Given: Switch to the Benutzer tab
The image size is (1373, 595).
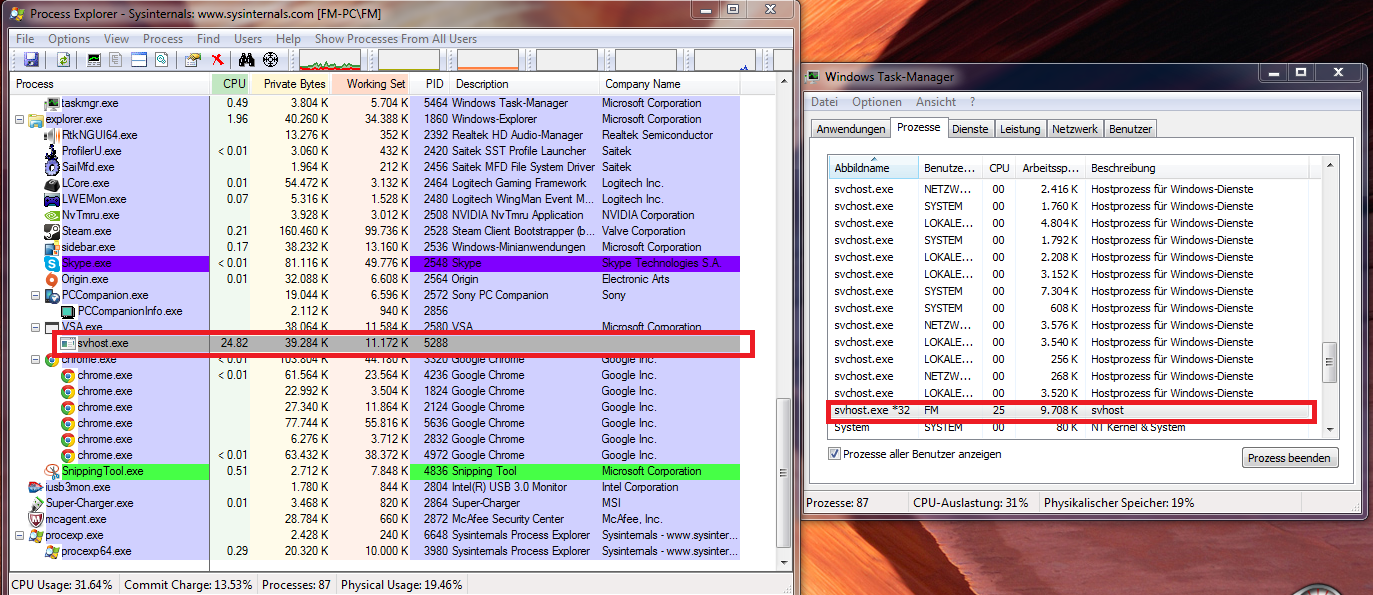Looking at the screenshot, I should pyautogui.click(x=1131, y=129).
